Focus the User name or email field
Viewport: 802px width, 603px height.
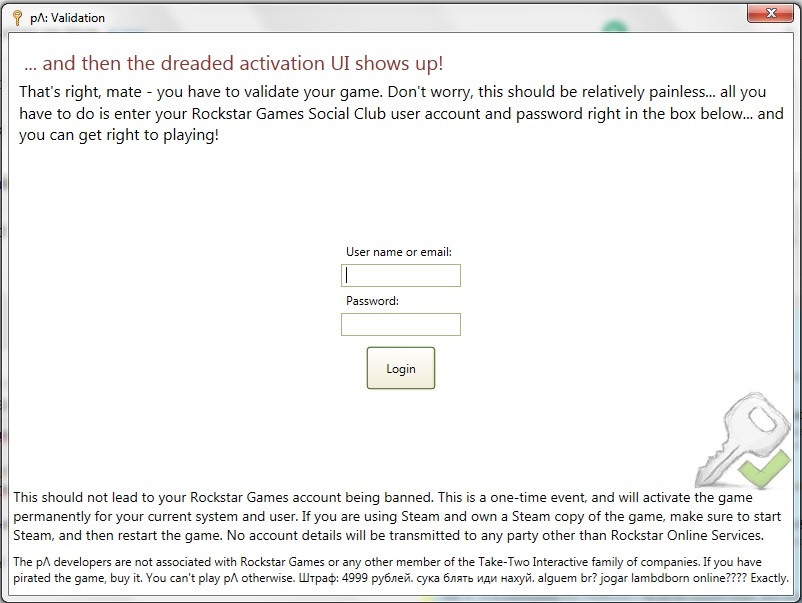(x=400, y=275)
